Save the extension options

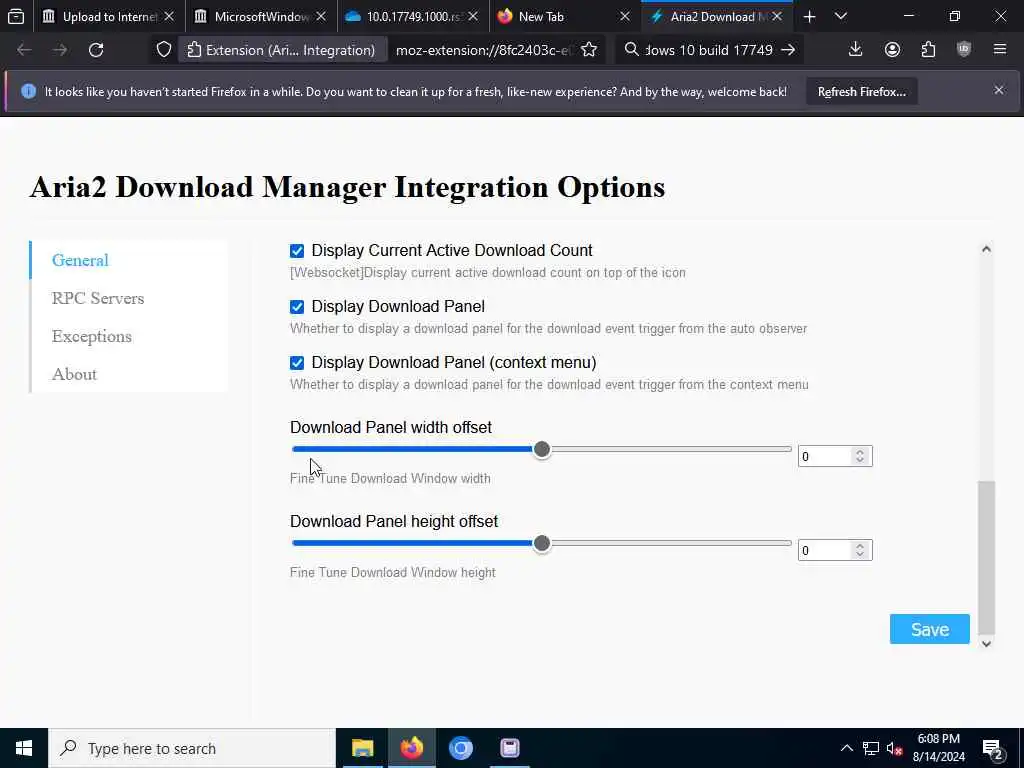[929, 629]
